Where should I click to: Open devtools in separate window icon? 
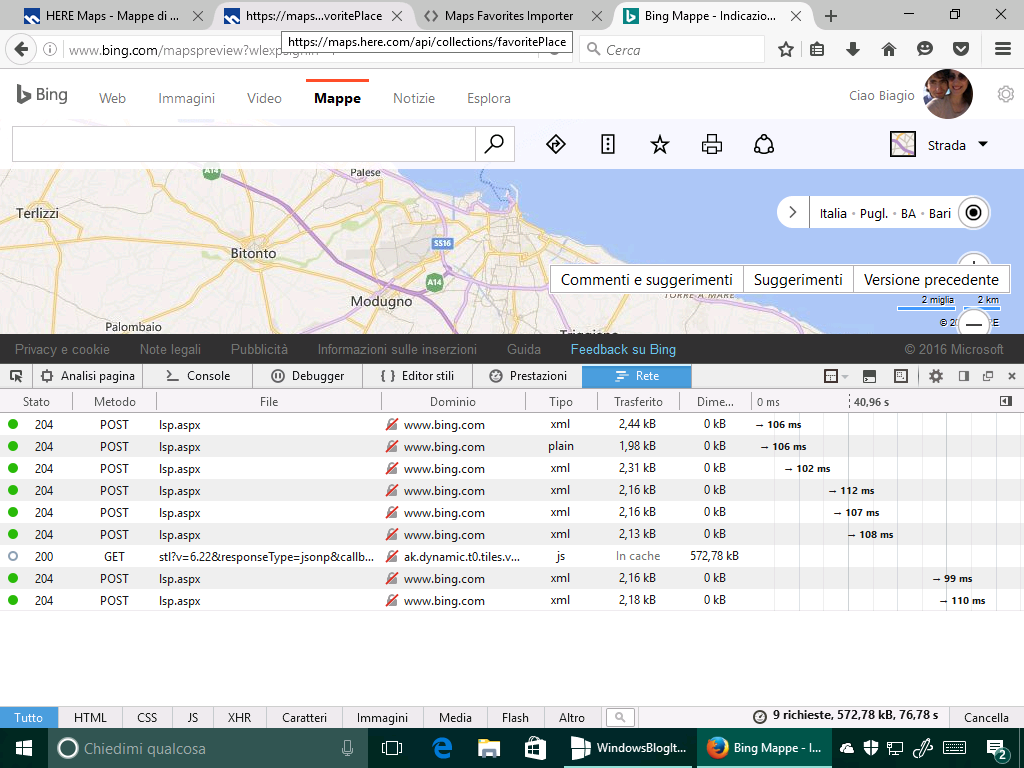tap(987, 376)
